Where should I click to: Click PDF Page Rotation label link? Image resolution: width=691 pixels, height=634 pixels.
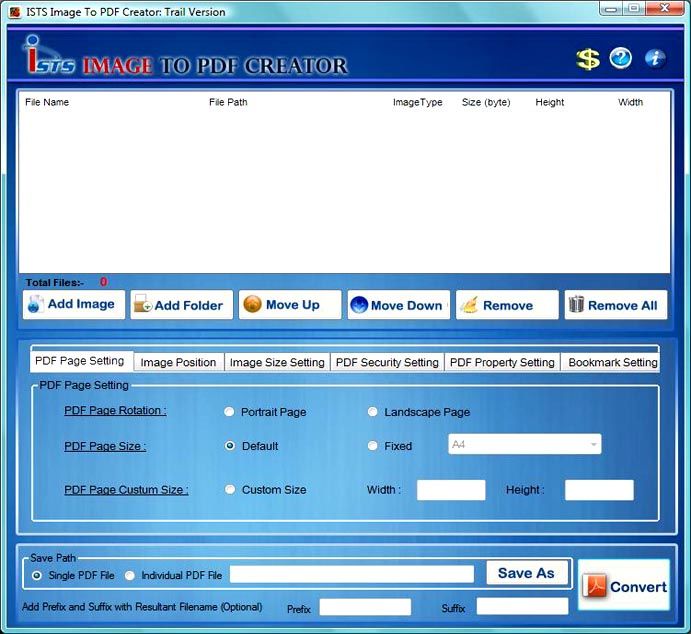[x=115, y=411]
